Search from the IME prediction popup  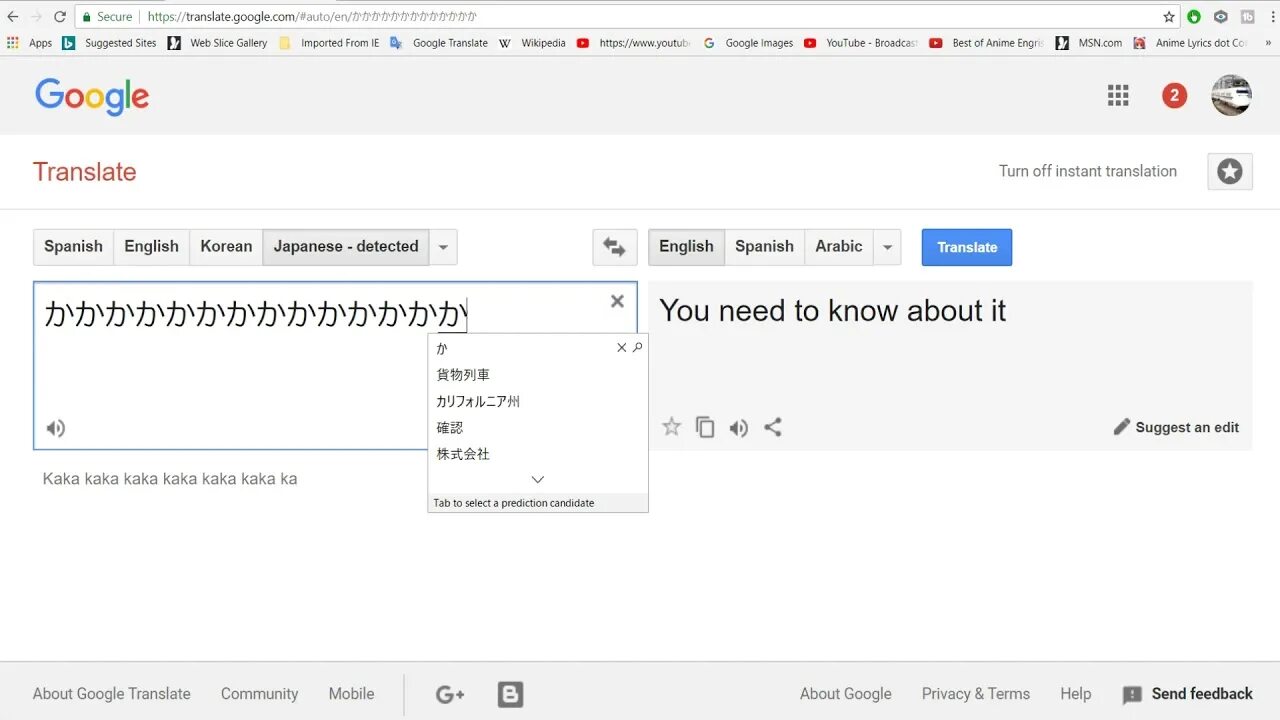pos(637,348)
